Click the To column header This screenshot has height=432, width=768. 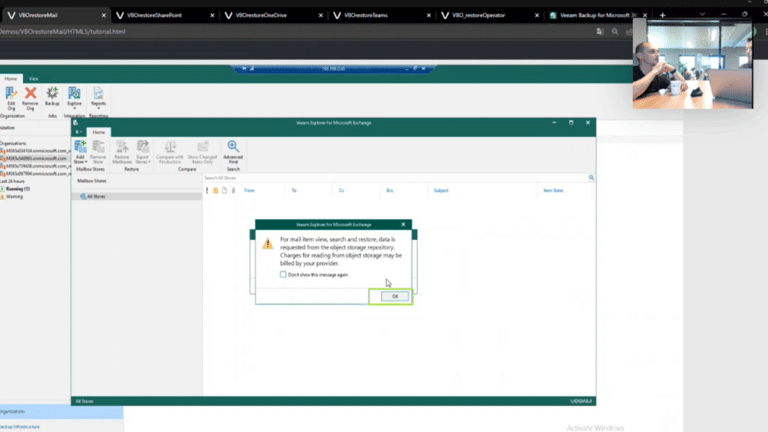tap(294, 191)
